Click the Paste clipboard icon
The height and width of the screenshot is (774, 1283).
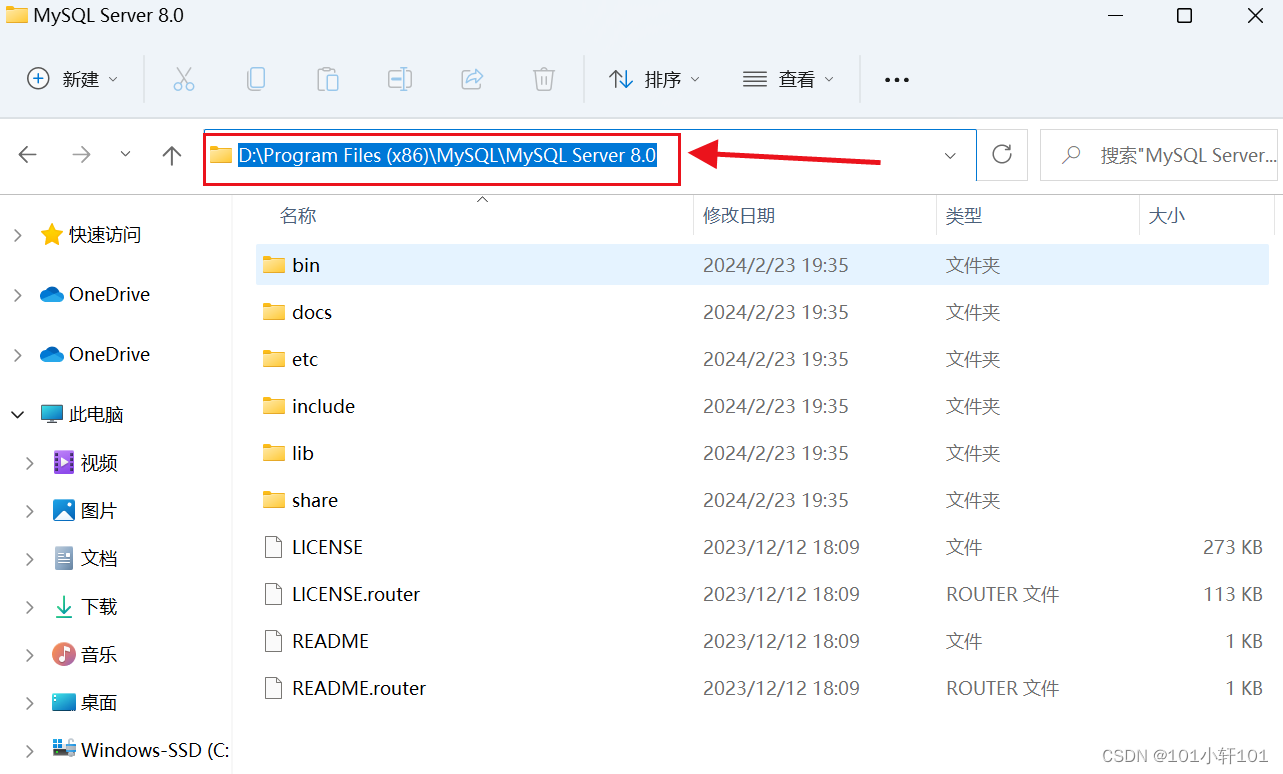coord(327,79)
